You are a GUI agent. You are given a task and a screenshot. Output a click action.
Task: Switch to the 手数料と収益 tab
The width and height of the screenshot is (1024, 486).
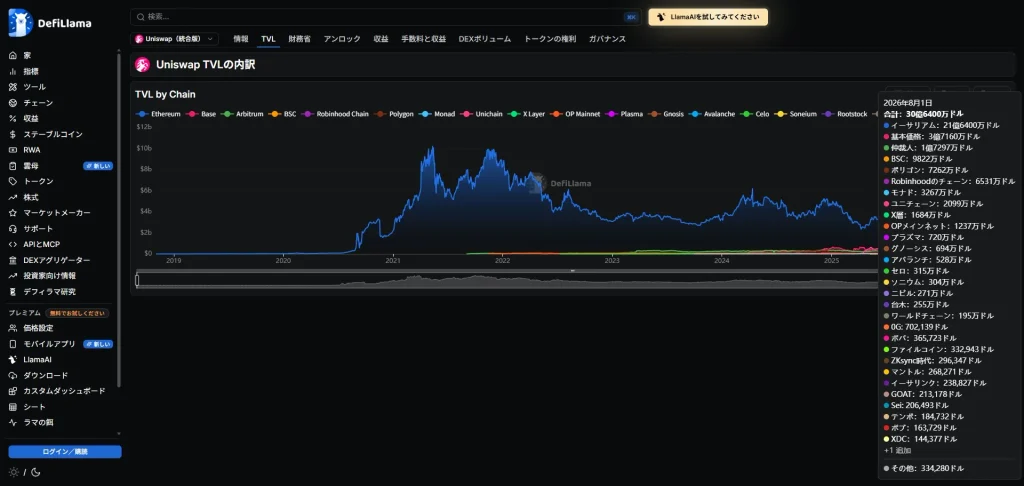pos(423,39)
